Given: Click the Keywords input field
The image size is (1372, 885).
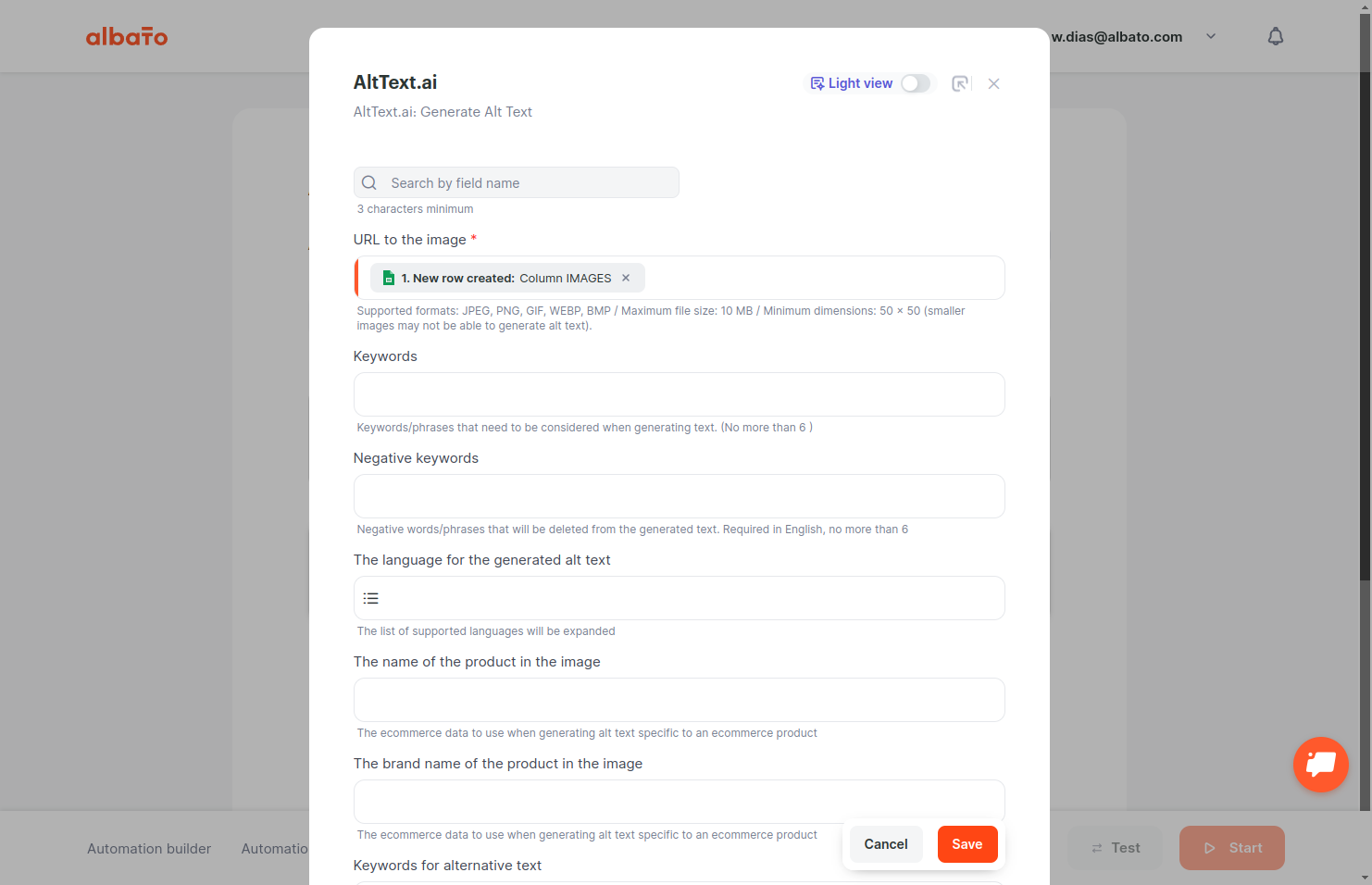Looking at the screenshot, I should click(680, 394).
